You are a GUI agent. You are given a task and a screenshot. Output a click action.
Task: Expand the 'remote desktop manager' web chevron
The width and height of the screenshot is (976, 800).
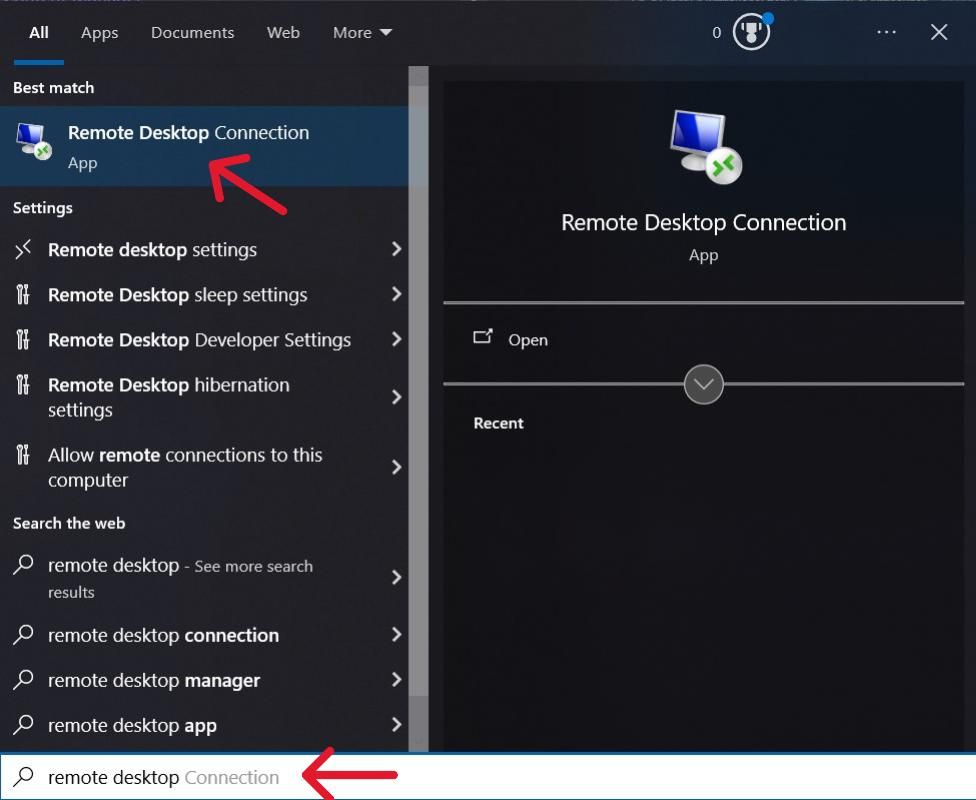(x=396, y=679)
